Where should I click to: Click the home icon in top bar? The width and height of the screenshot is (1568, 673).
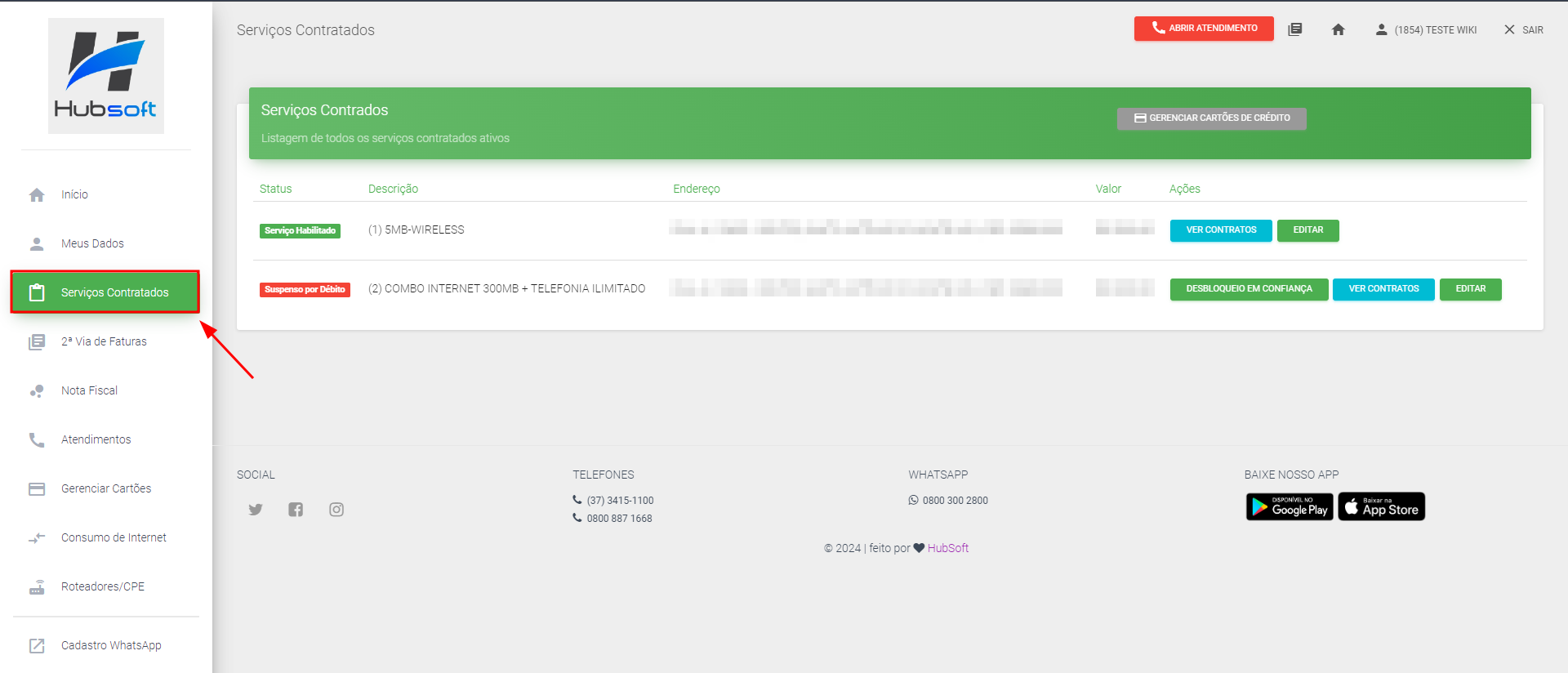[1338, 30]
